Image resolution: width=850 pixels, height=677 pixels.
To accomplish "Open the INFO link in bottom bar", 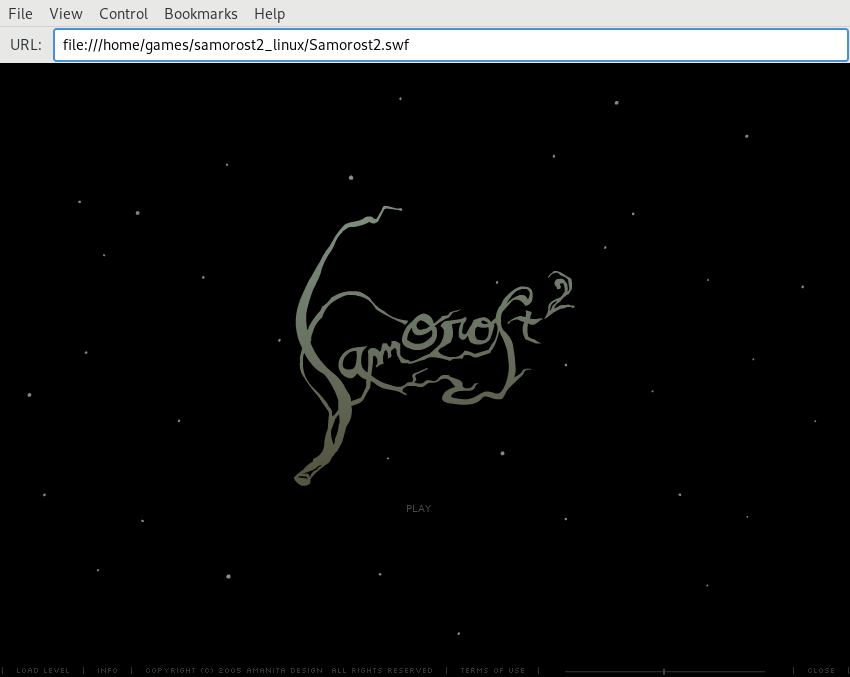I will [107, 670].
